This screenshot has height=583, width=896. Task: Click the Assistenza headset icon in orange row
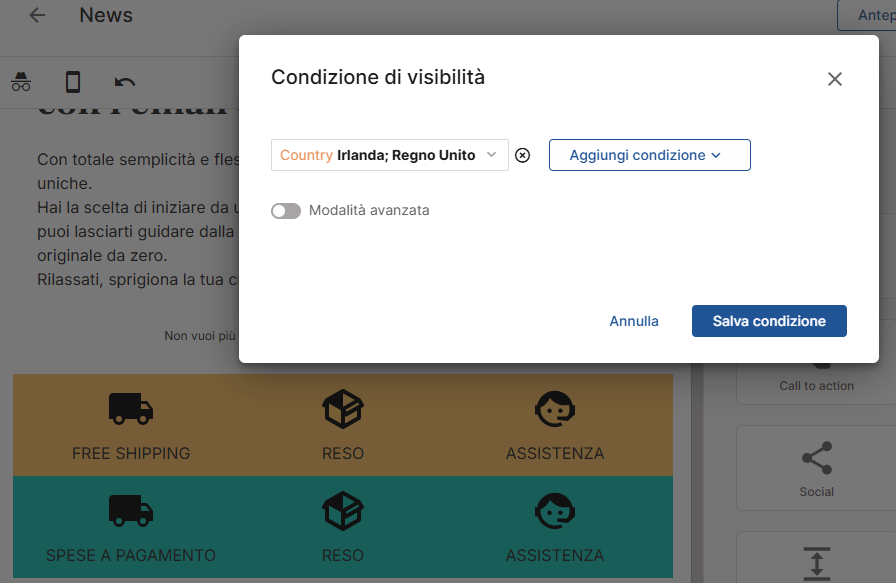click(554, 408)
